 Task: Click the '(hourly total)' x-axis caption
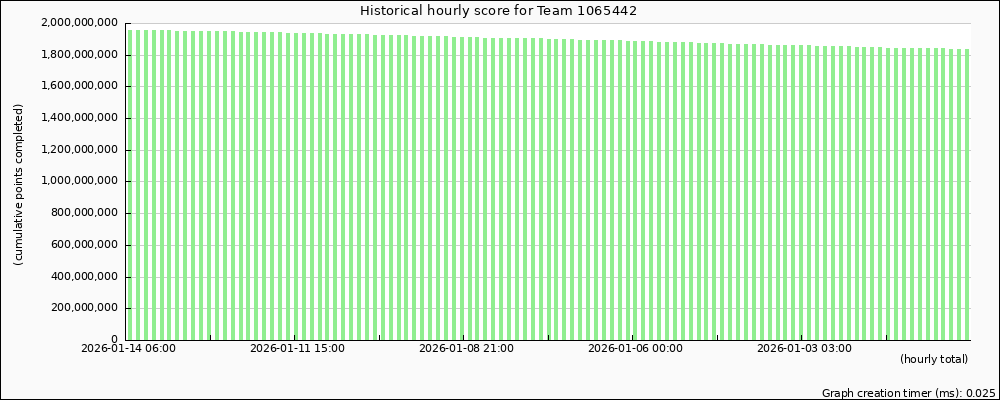933,360
